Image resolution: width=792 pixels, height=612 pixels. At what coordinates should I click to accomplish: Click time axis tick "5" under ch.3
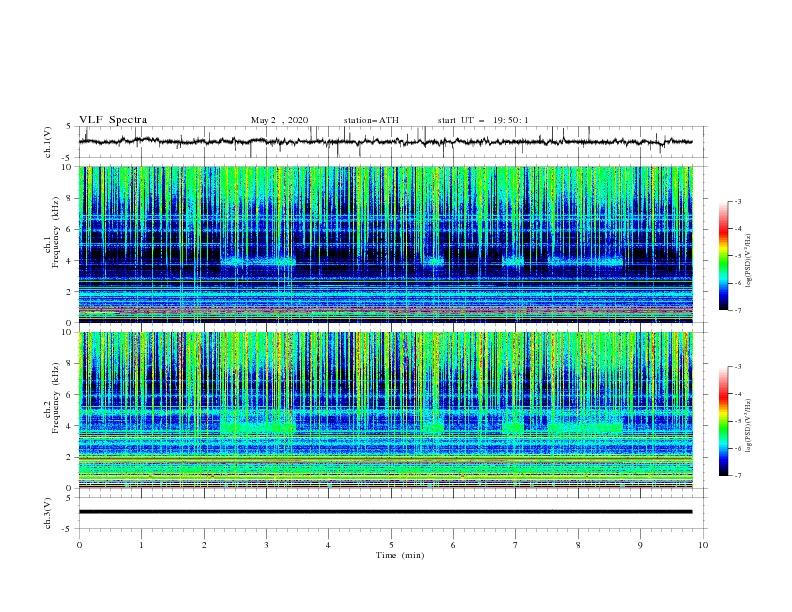coord(391,545)
